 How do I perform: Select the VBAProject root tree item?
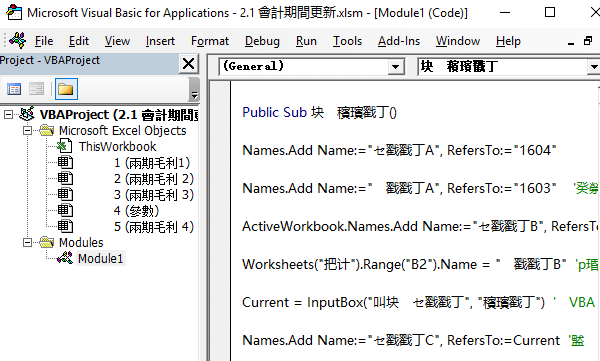[x=119, y=114]
